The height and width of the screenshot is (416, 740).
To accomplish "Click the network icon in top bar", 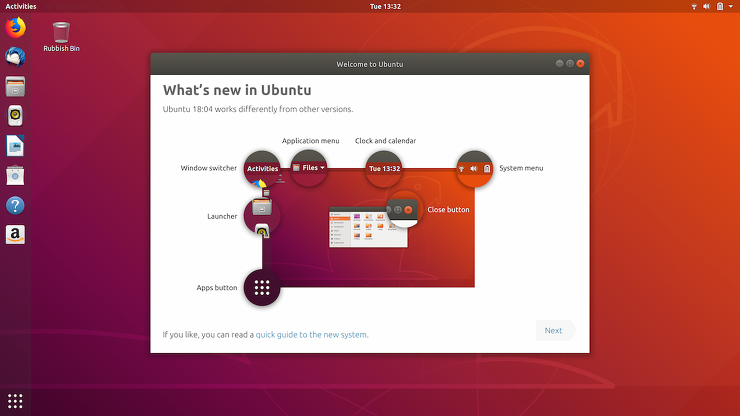I will (x=694, y=7).
